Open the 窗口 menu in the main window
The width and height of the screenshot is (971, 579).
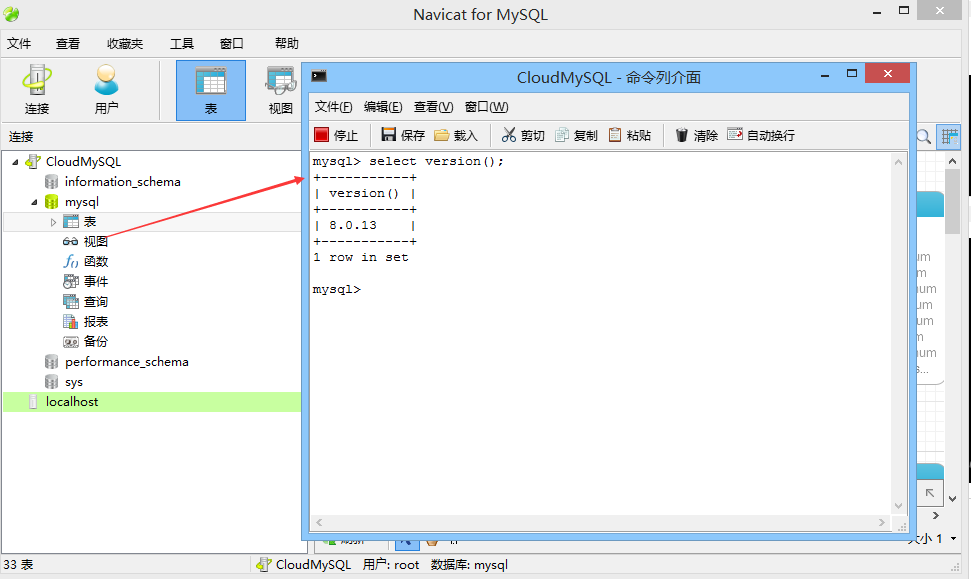pos(232,43)
